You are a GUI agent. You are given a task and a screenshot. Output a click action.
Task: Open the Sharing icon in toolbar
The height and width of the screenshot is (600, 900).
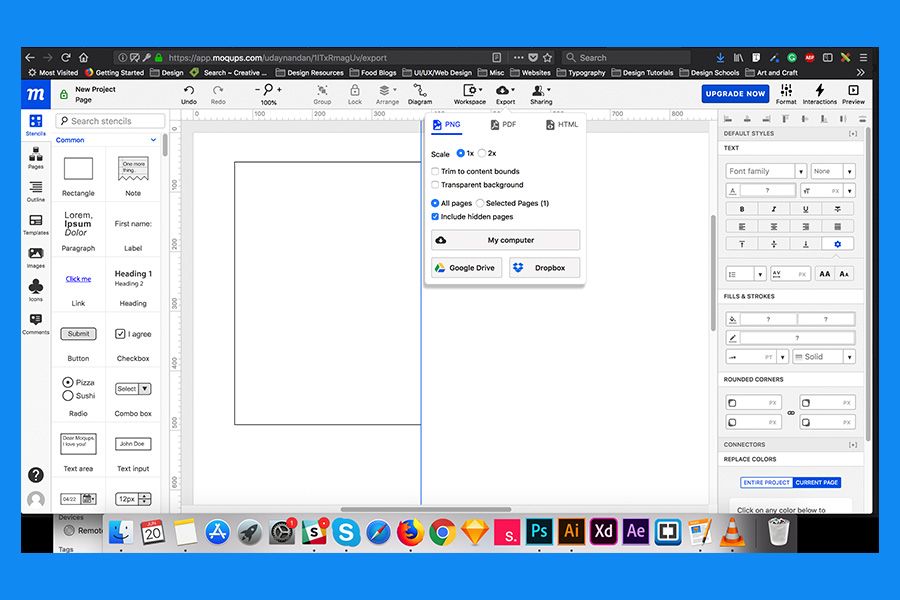coord(541,90)
